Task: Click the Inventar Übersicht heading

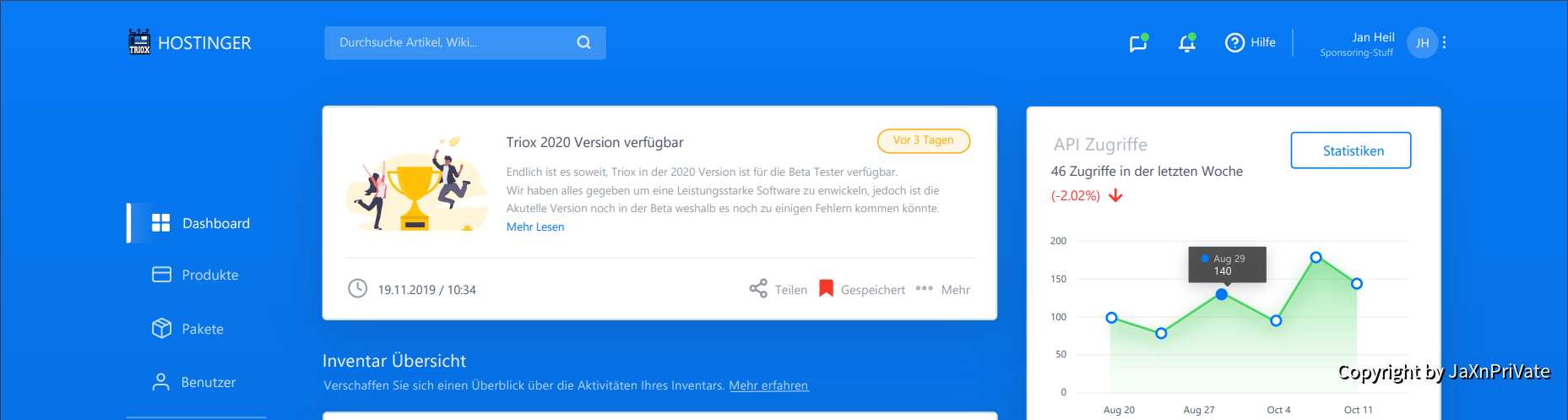Action: 394,361
